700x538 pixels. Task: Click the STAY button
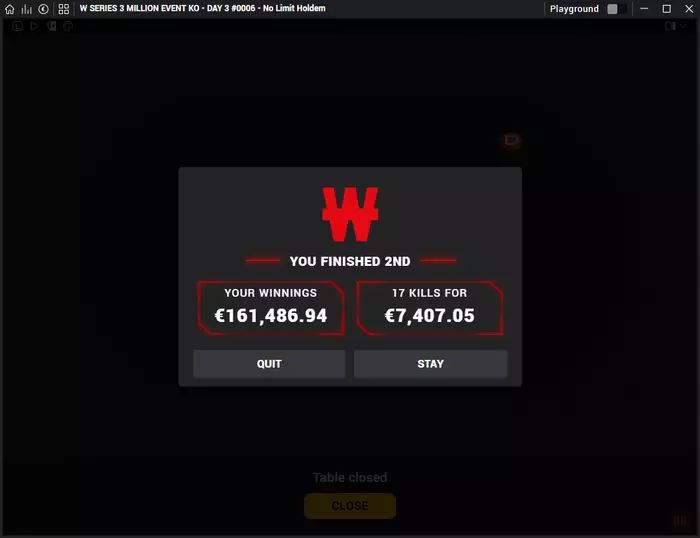[430, 364]
